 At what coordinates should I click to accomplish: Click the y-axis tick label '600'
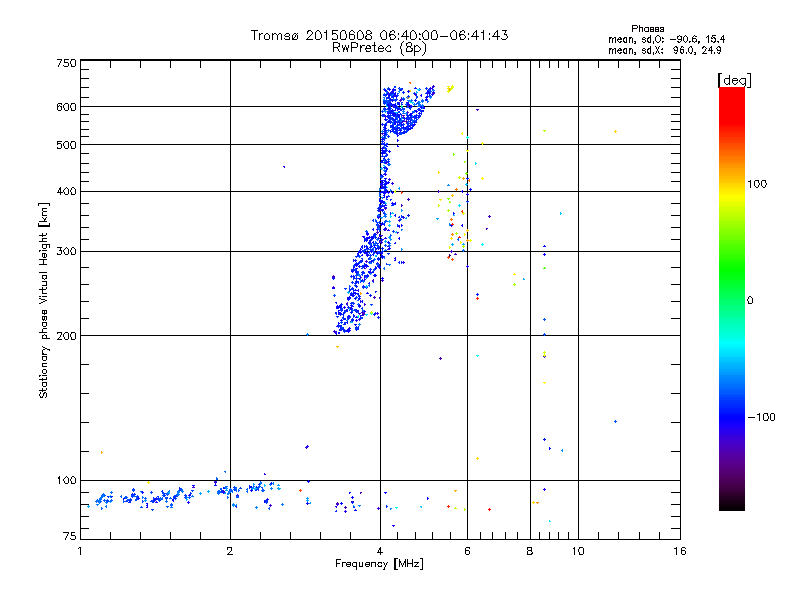click(x=66, y=107)
